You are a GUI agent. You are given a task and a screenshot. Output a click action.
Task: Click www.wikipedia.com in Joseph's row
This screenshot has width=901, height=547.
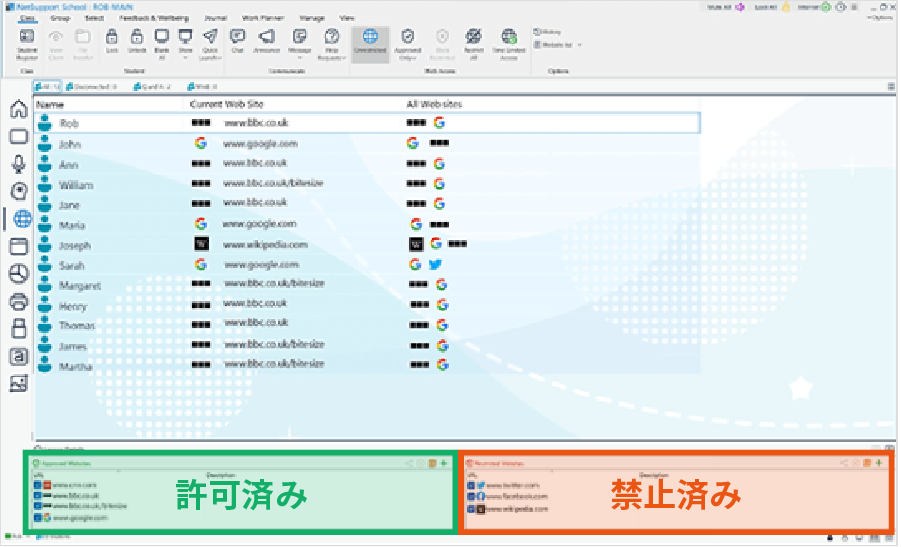(265, 245)
